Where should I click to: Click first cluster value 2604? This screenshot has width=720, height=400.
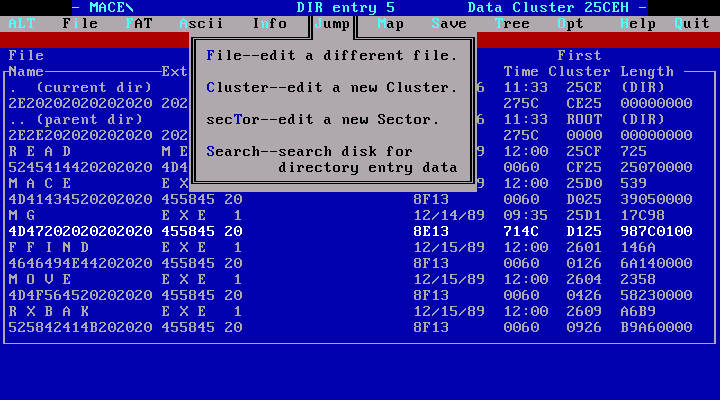[584, 280]
